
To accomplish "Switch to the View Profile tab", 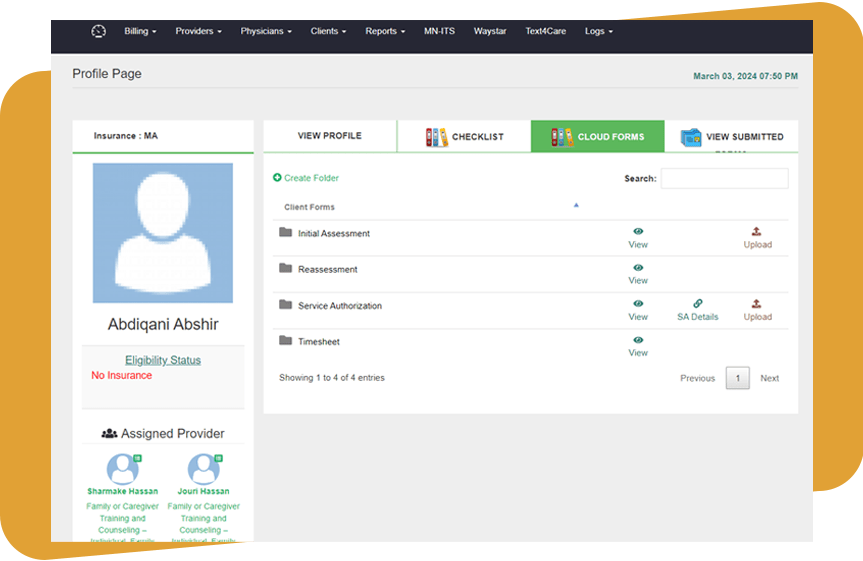I will (329, 136).
